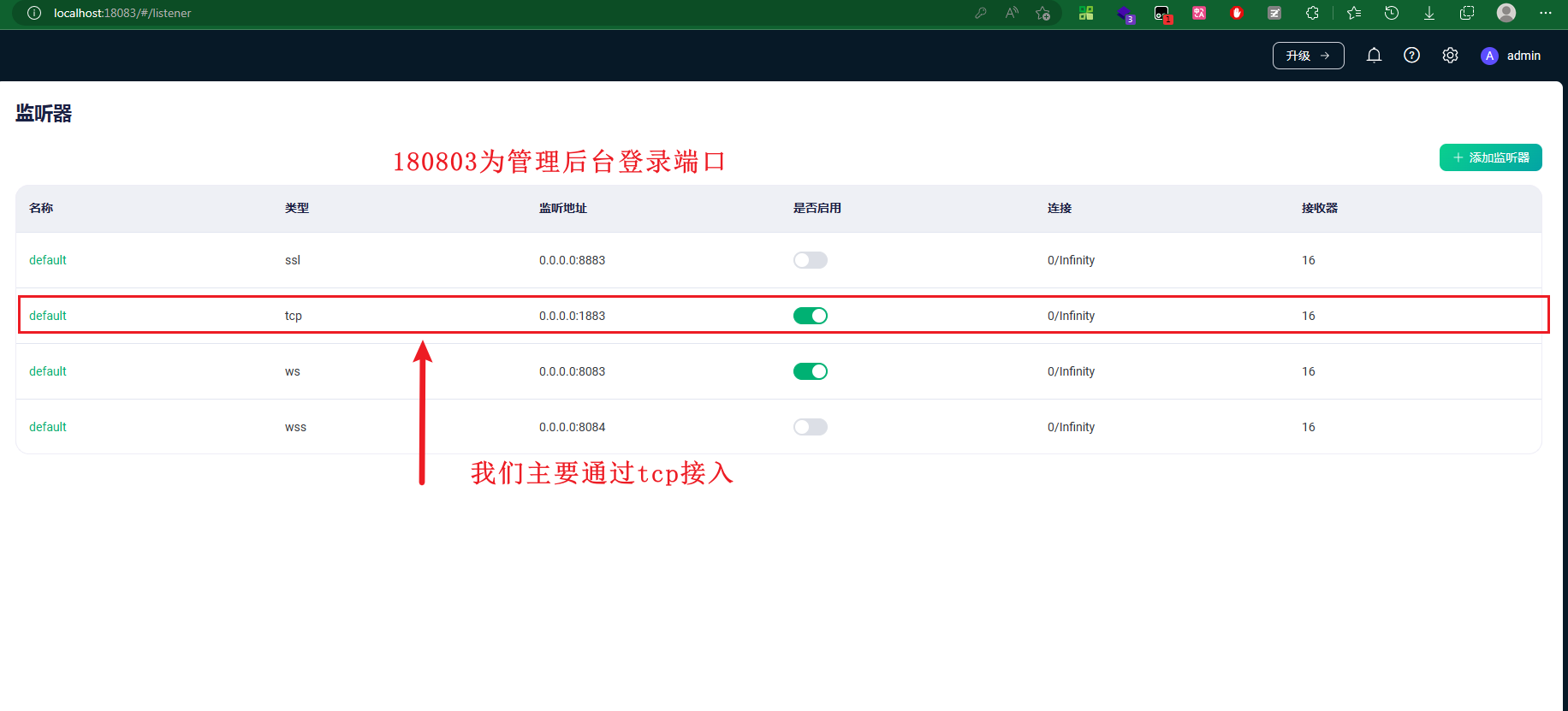This screenshot has height=711, width=1568.
Task: Click the gray pencil note extension icon
Action: pos(1274,13)
